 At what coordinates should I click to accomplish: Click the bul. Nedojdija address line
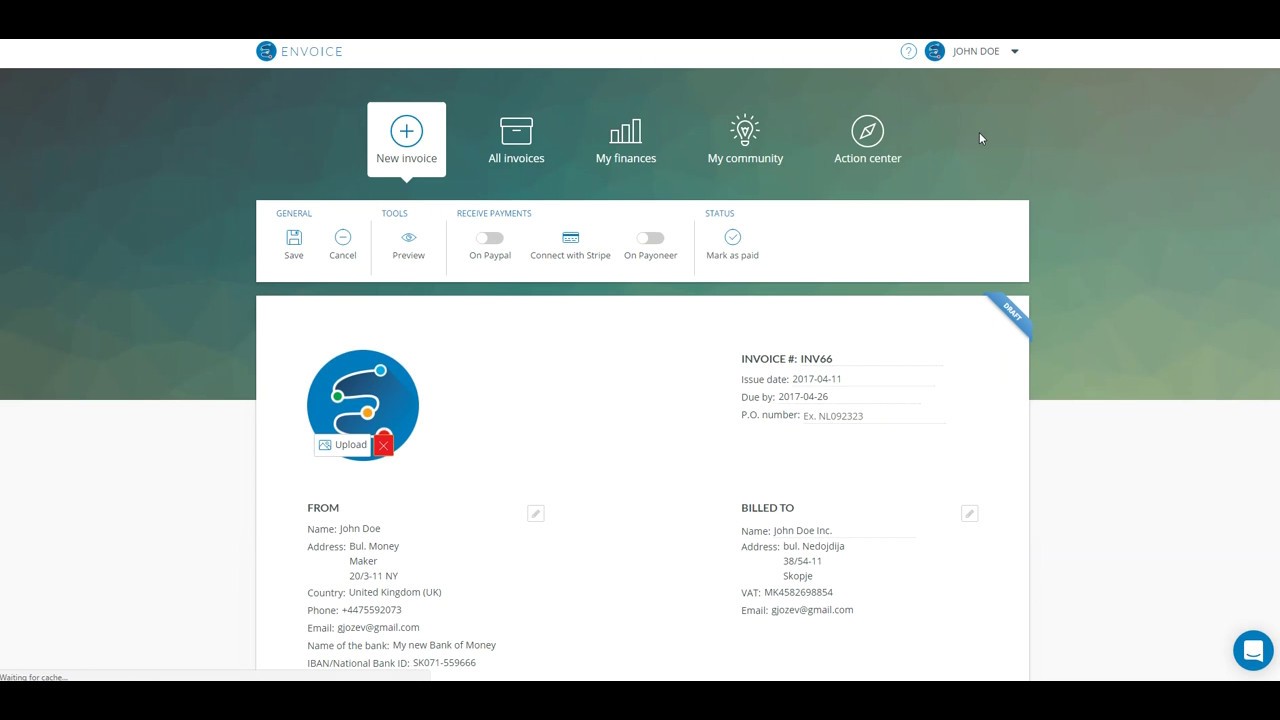pyautogui.click(x=814, y=546)
